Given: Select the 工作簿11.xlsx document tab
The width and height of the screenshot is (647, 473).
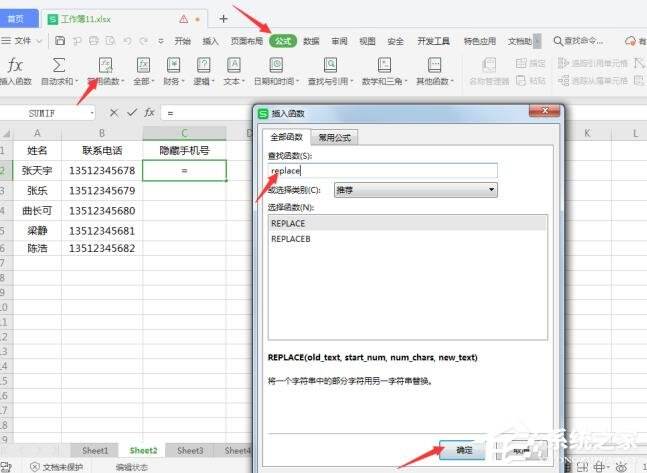Looking at the screenshot, I should pos(124,19).
